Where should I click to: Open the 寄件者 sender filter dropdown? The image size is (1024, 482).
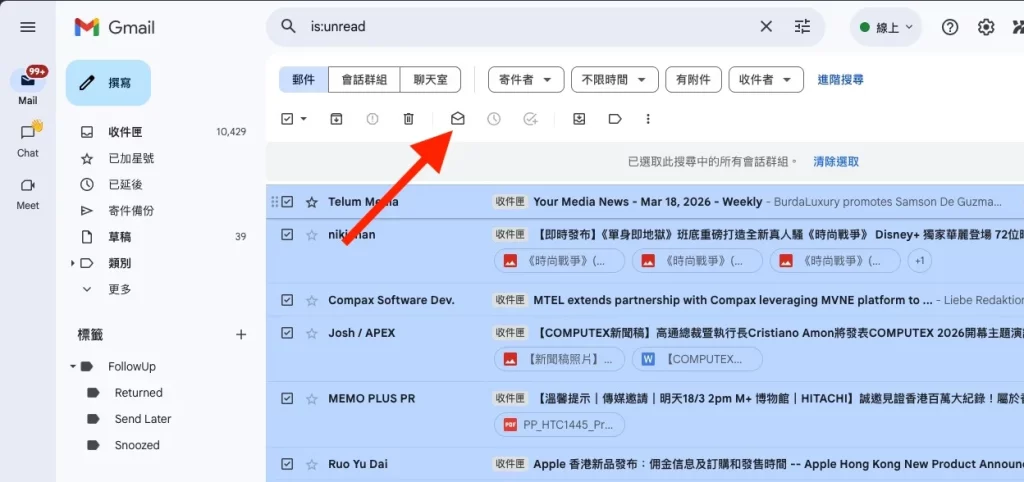click(524, 80)
